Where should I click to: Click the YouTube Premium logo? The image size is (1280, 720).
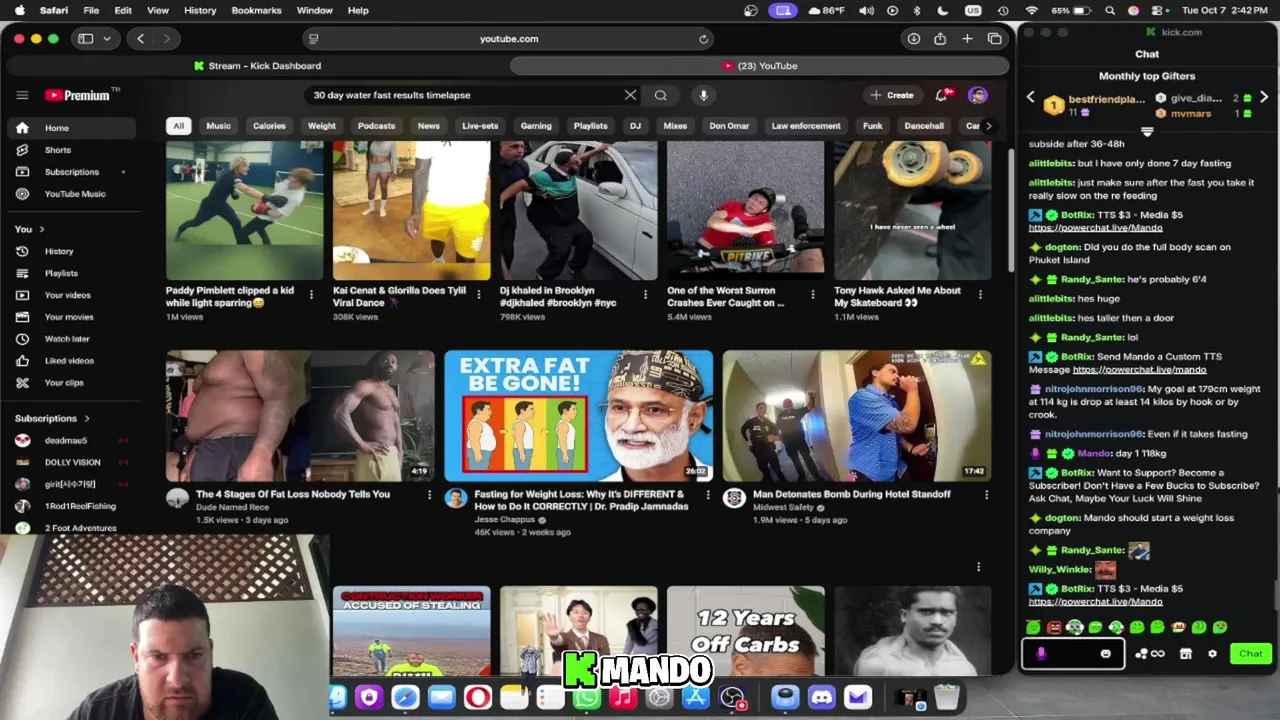click(x=82, y=95)
